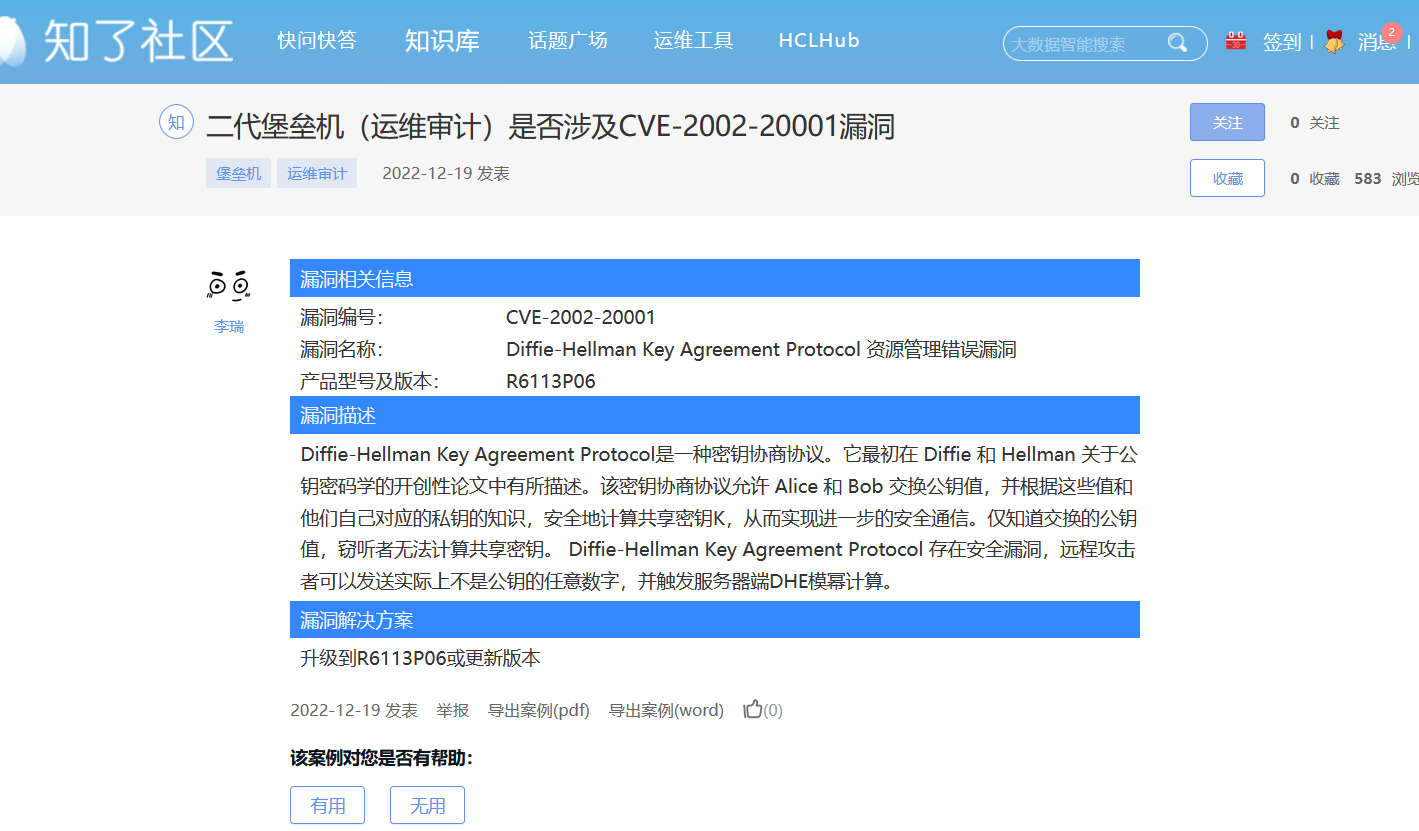Click the 收藏 bookmark button
Viewport: 1419px width, 831px height.
1227,178
